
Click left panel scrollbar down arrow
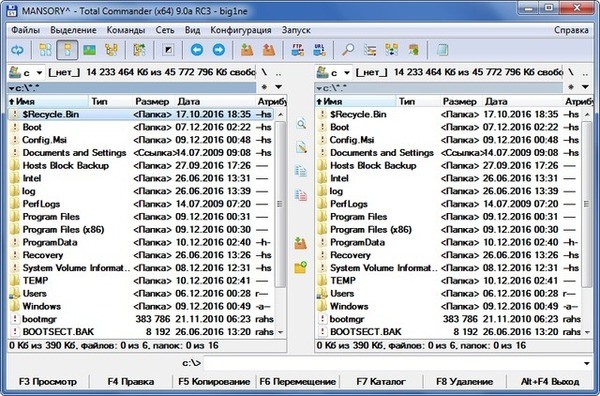pos(280,332)
